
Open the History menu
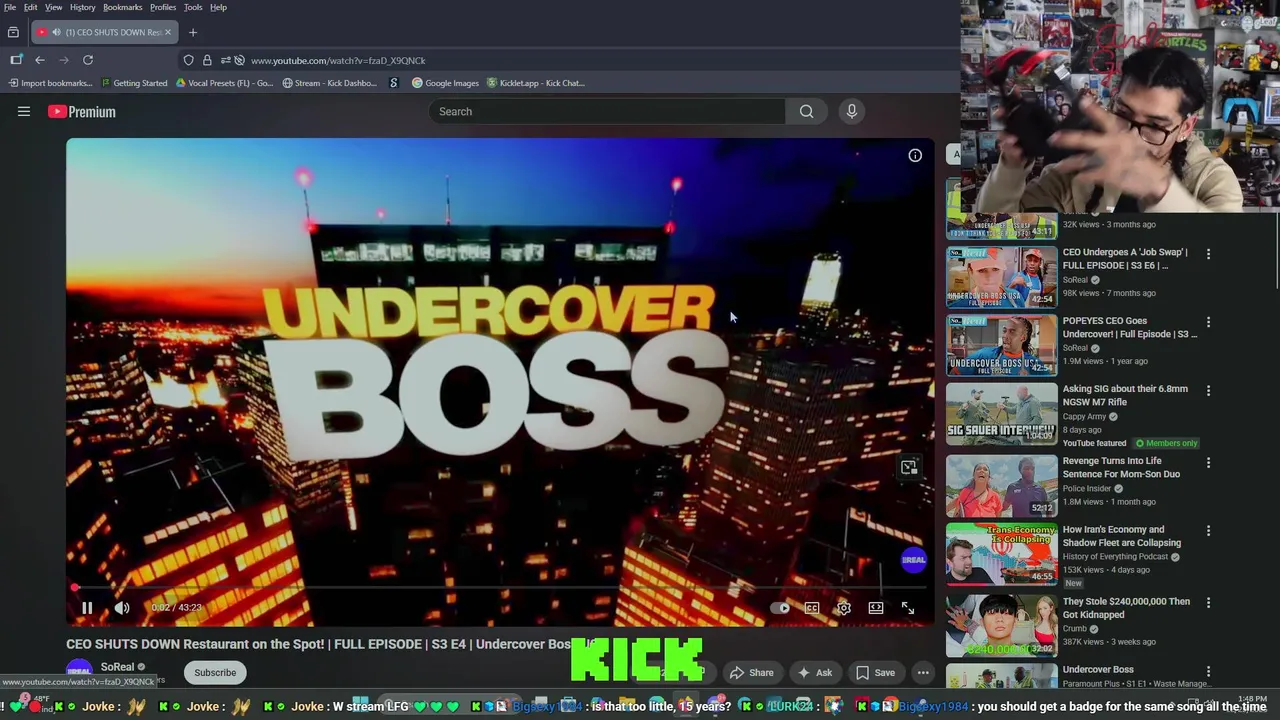click(83, 7)
